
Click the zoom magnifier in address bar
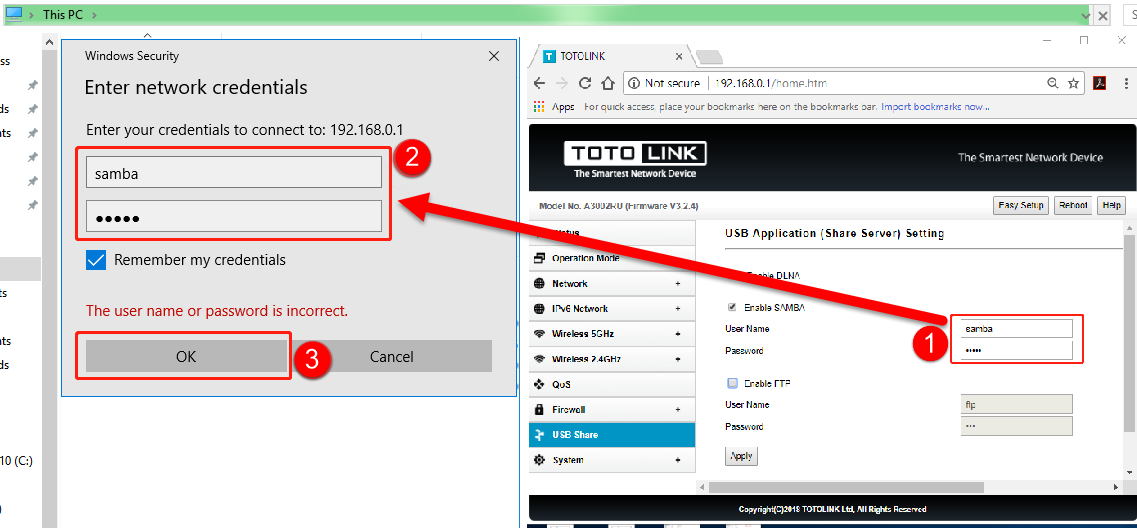click(1052, 83)
